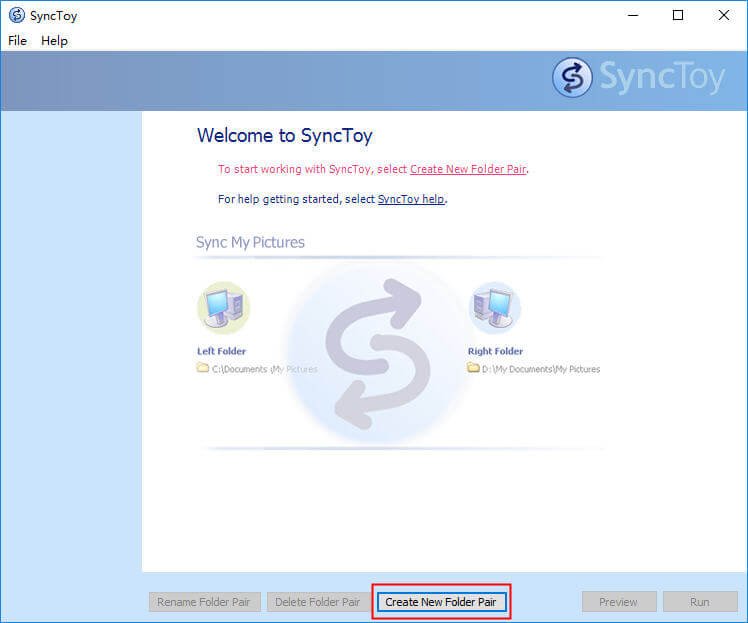Minimize the SyncToy window
Image resolution: width=748 pixels, height=623 pixels.
tap(633, 15)
